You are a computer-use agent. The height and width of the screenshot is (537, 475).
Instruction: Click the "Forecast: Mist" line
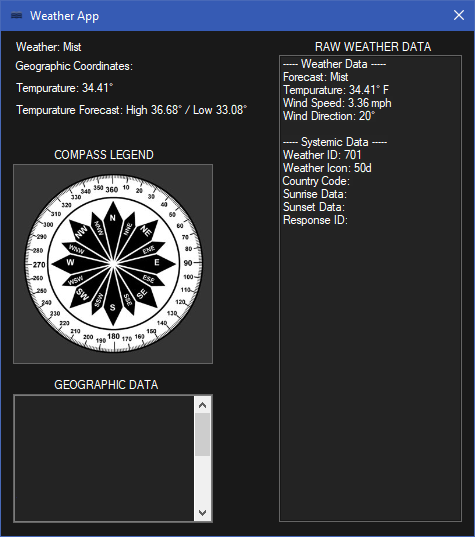coord(315,77)
